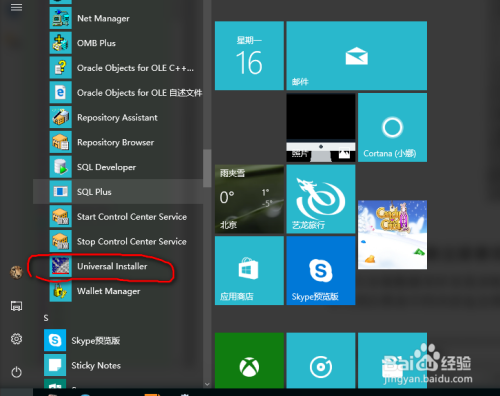Screen dimensions: 500x396
Task: Open the 艺龙旅行 tile
Action: tap(321, 199)
